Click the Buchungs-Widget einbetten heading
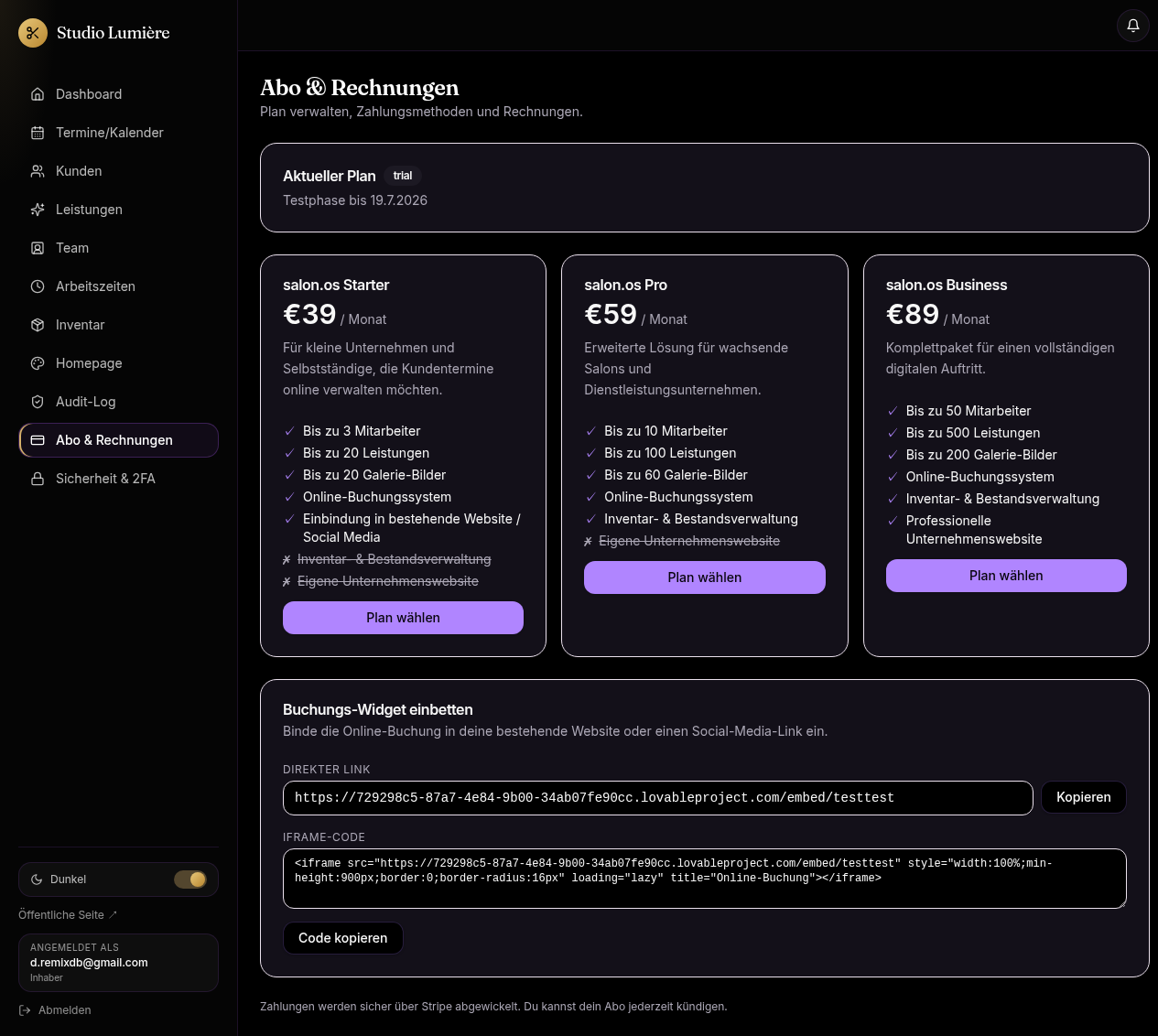This screenshot has height=1036, width=1158. (x=378, y=709)
